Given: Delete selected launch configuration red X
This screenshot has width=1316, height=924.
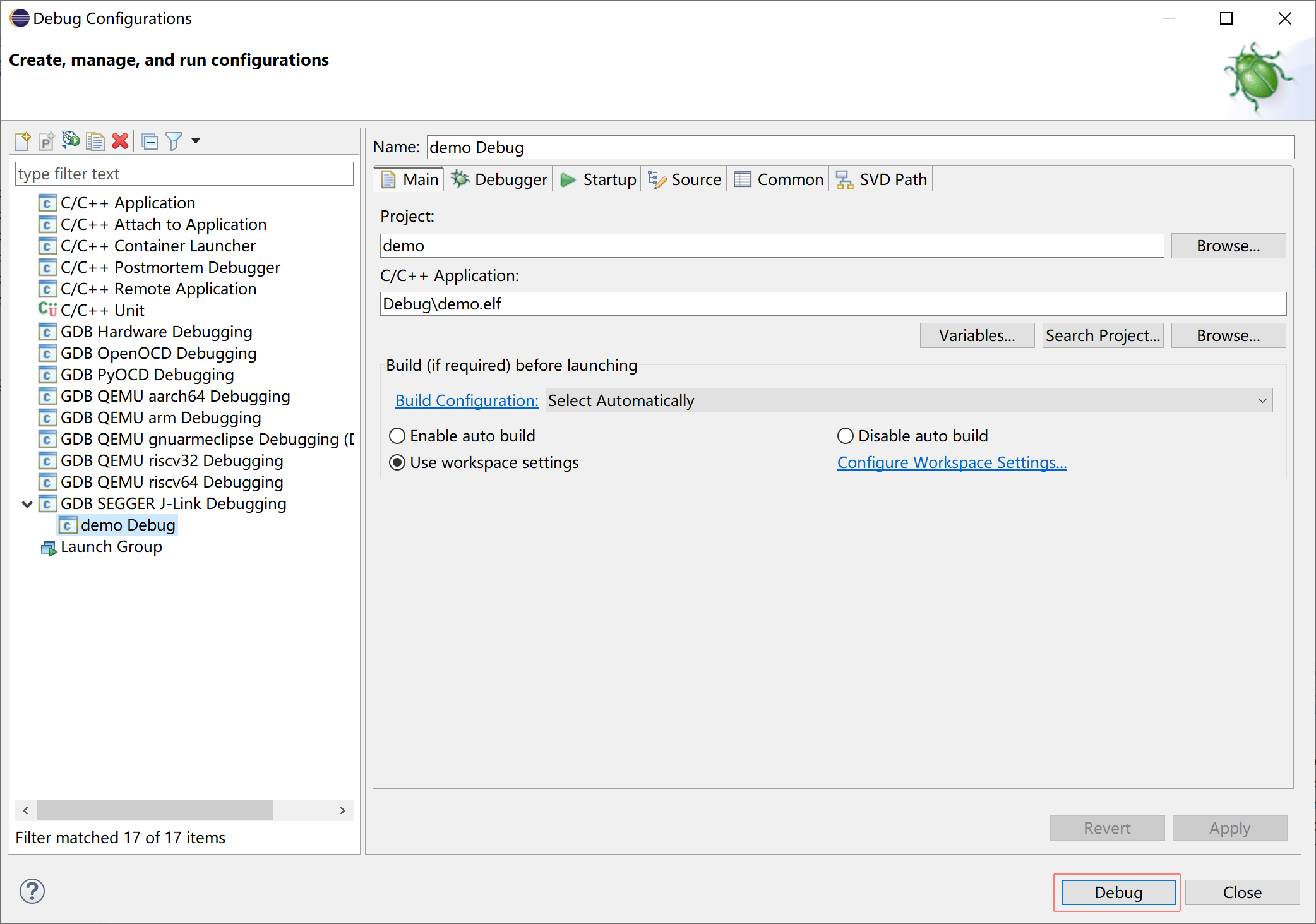Looking at the screenshot, I should (120, 141).
